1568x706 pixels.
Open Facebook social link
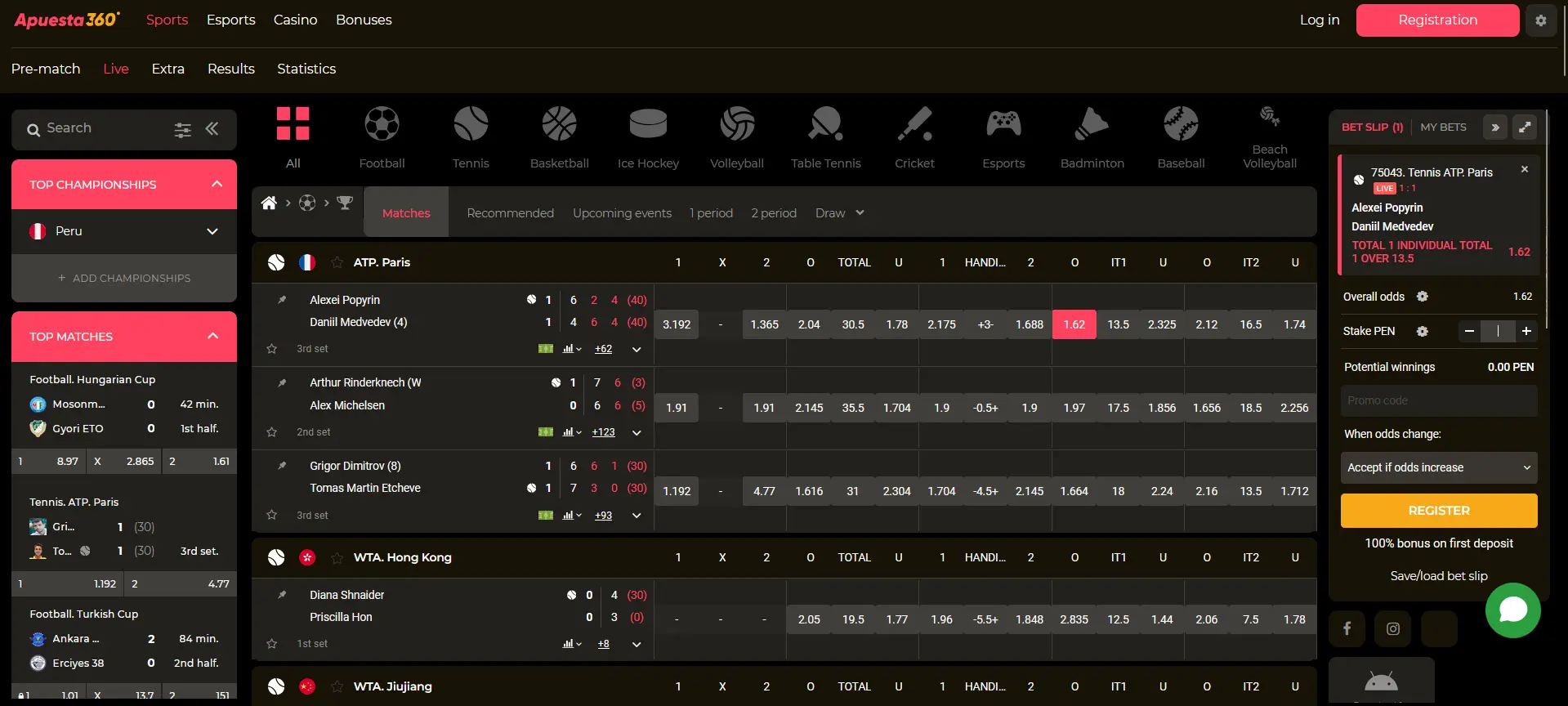point(1347,628)
